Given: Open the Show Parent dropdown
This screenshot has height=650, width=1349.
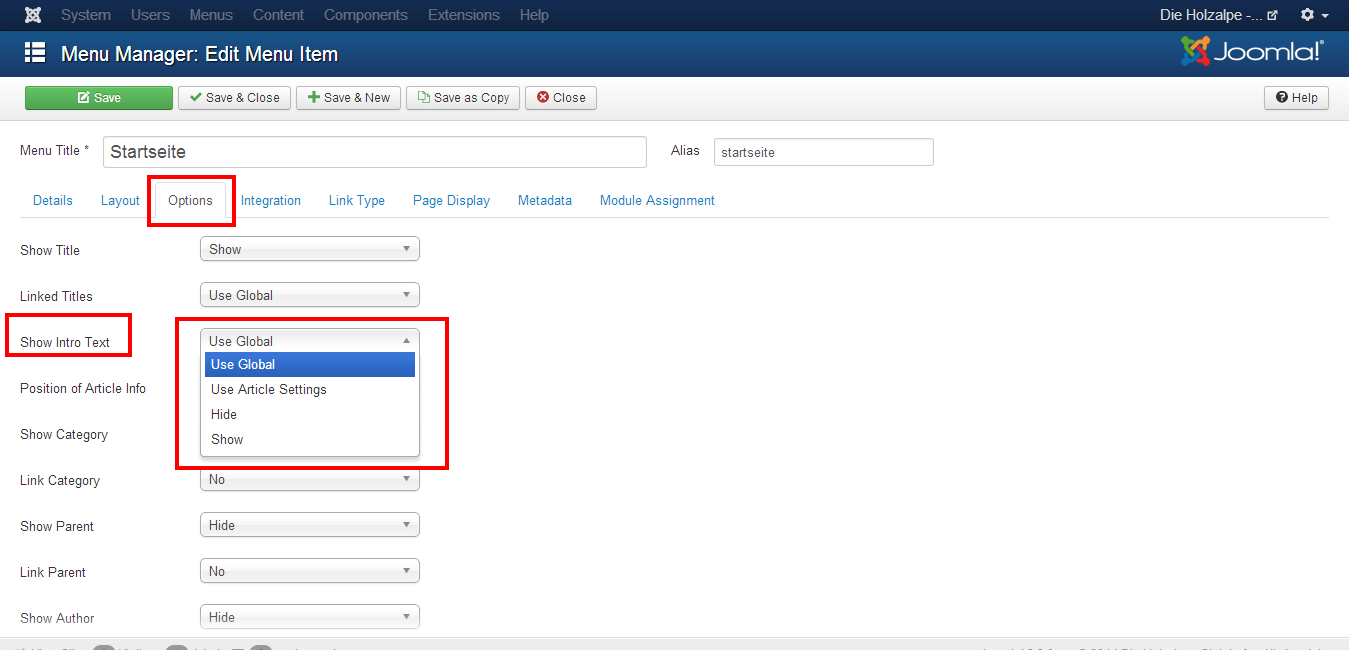Looking at the screenshot, I should coord(310,525).
